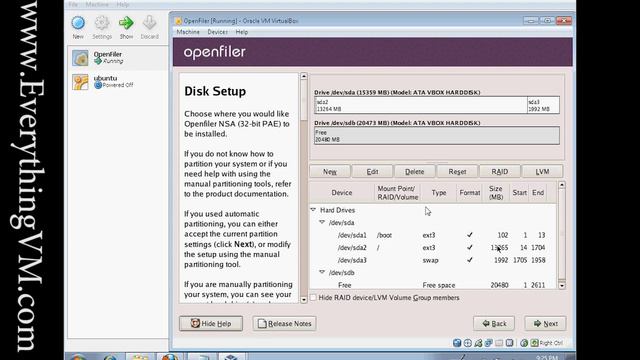Click the network adapter icon in VM status bar

coord(488,343)
